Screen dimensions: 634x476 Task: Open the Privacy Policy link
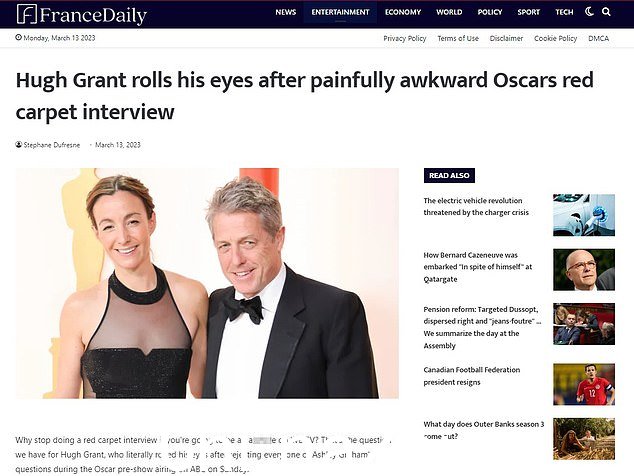pos(405,38)
